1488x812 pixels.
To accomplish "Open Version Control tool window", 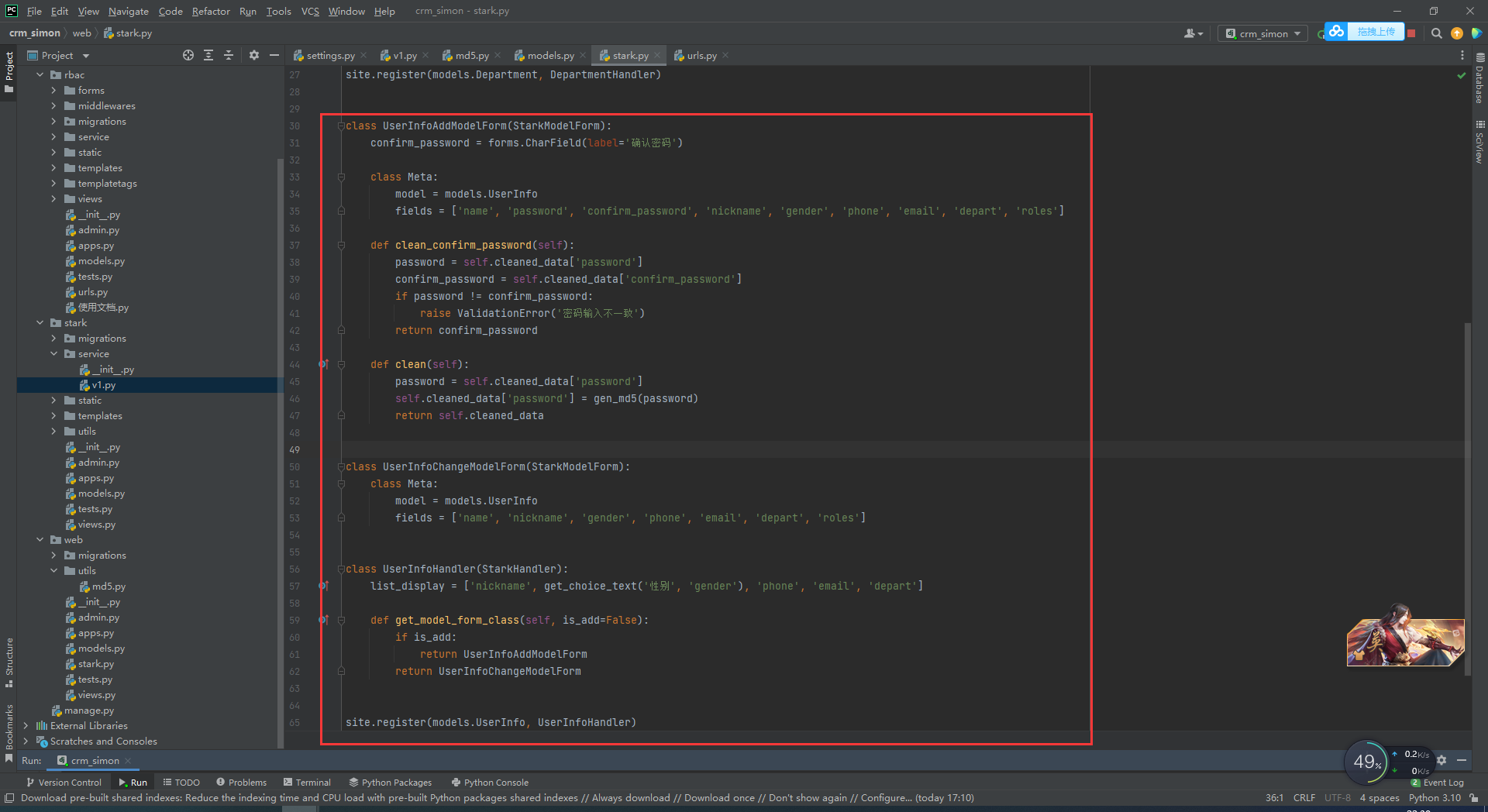I will coord(64,783).
